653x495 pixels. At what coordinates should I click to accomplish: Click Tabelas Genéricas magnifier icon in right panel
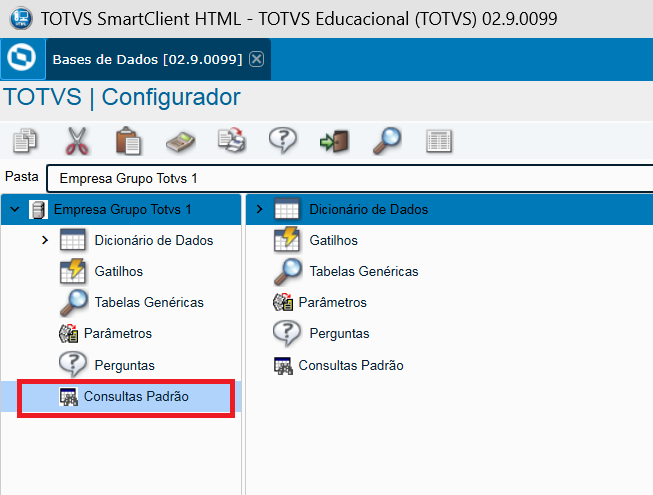click(x=288, y=272)
